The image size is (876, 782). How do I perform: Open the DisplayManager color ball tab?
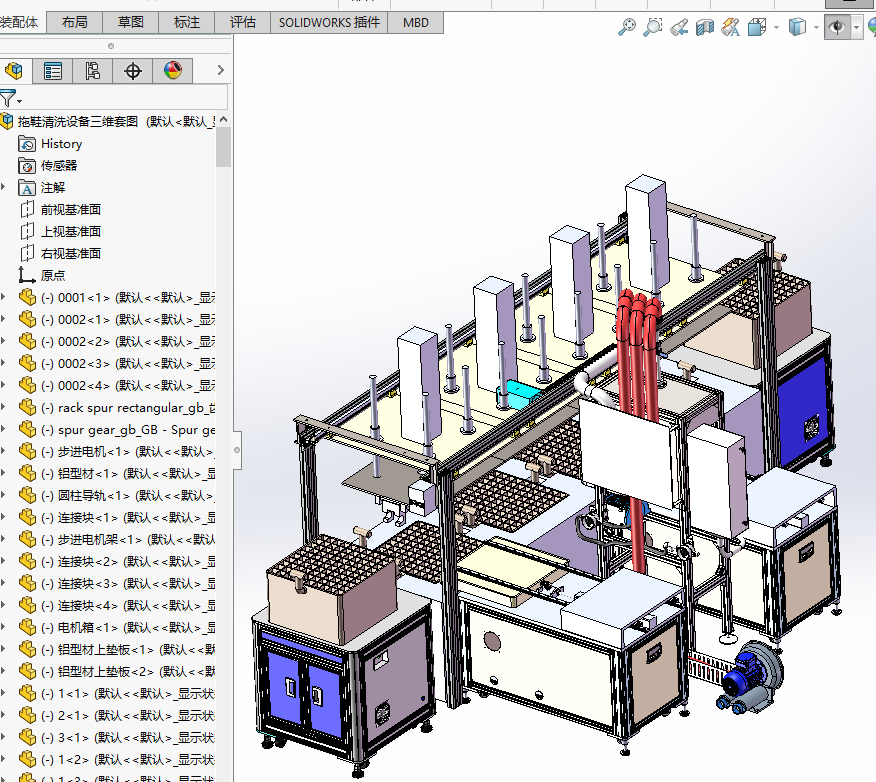(x=172, y=71)
